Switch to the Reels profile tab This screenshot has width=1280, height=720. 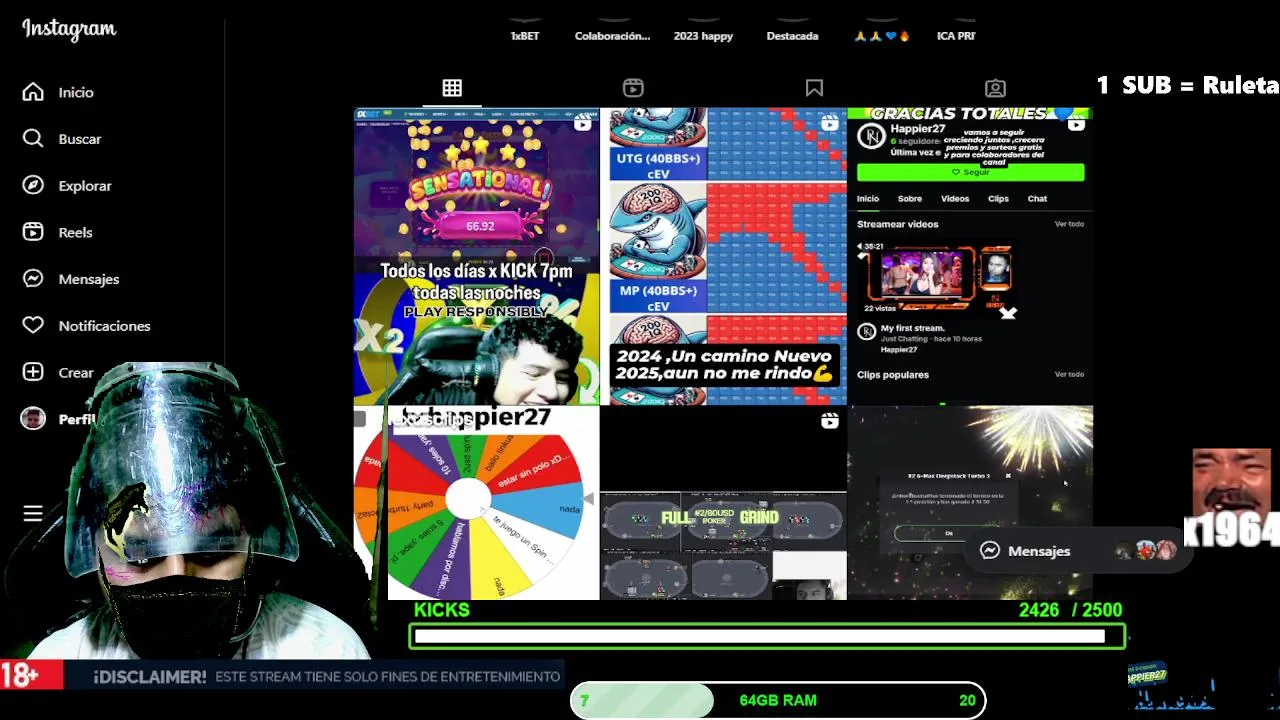click(633, 88)
